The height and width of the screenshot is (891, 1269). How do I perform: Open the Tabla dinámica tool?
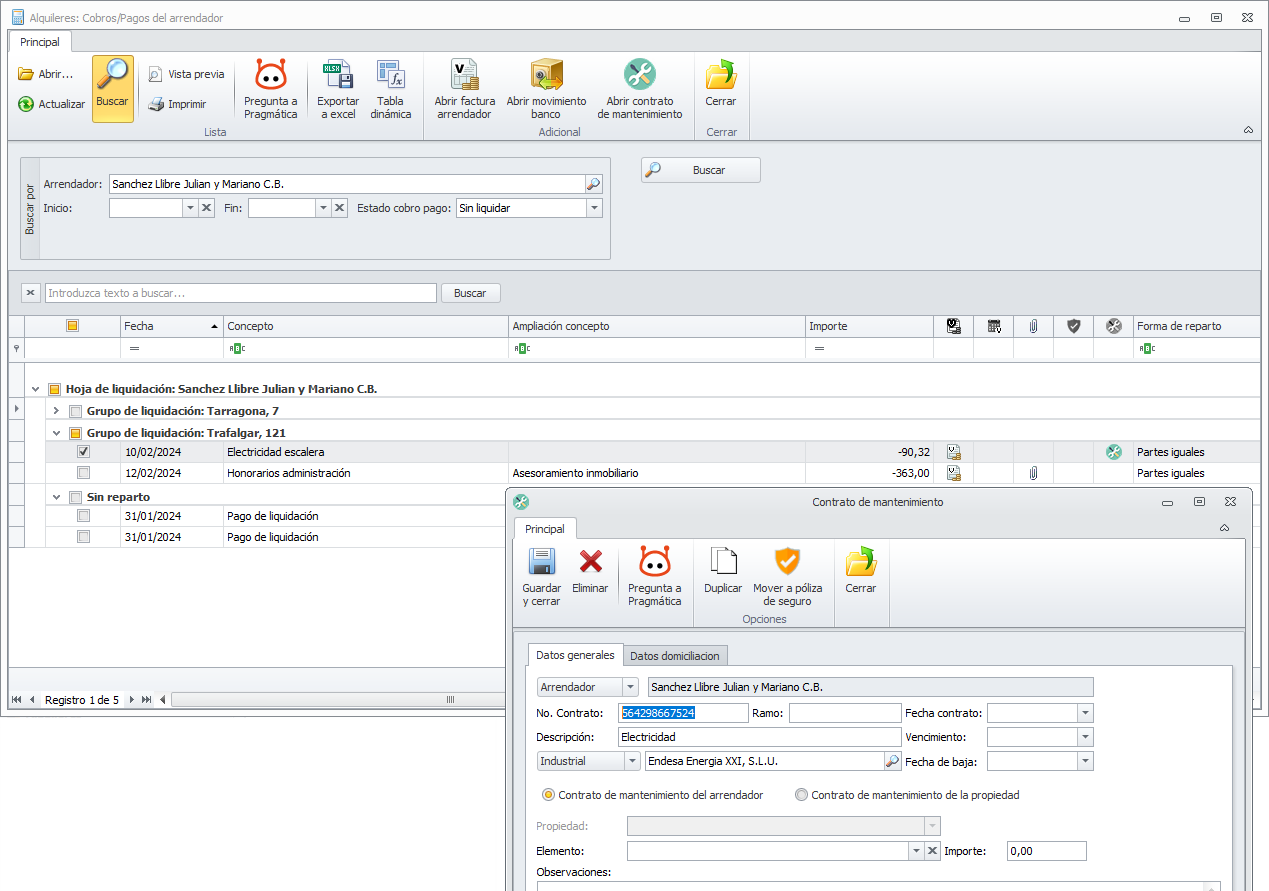(390, 76)
